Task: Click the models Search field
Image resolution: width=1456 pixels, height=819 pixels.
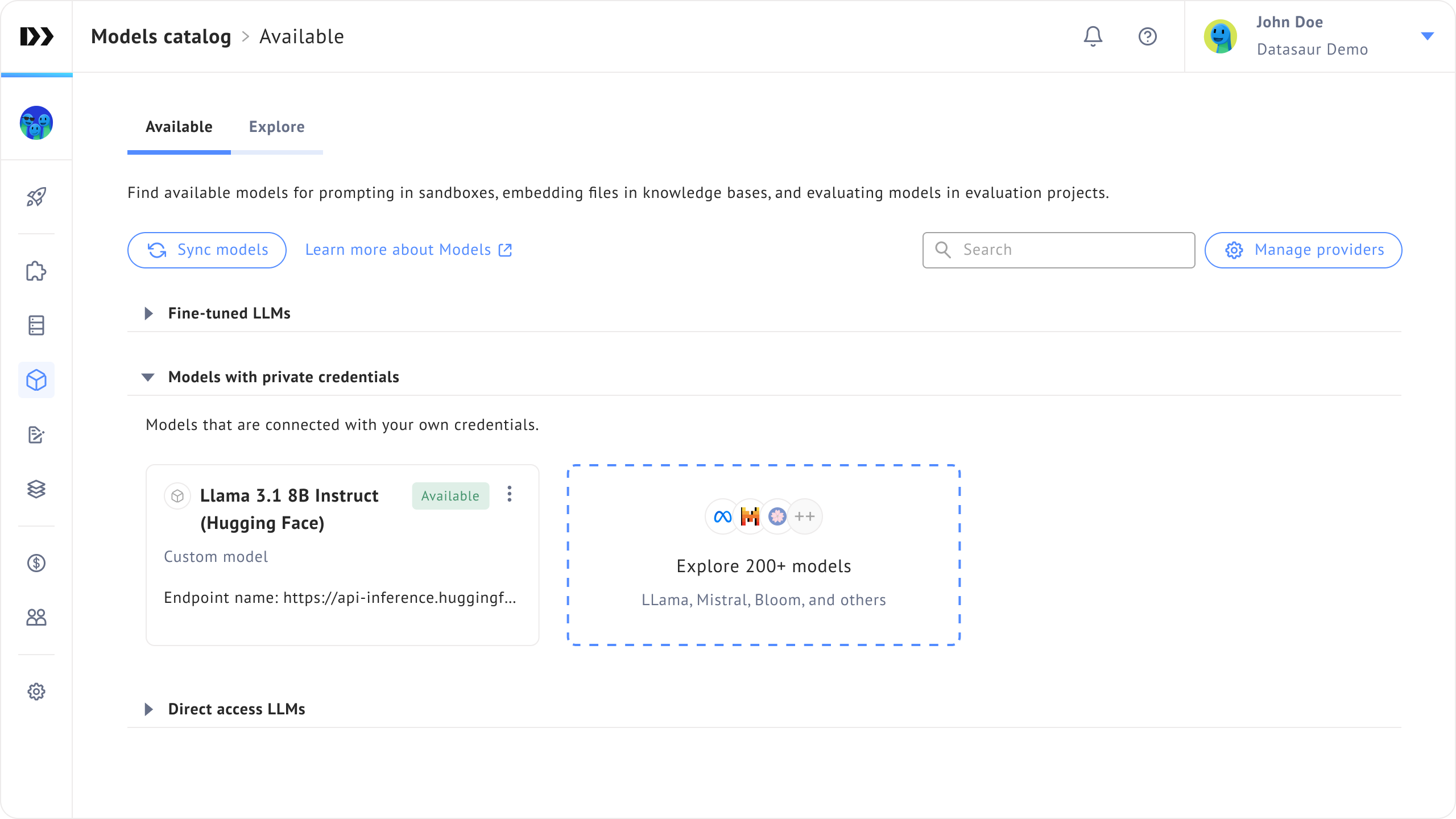Action: (x=1069, y=250)
